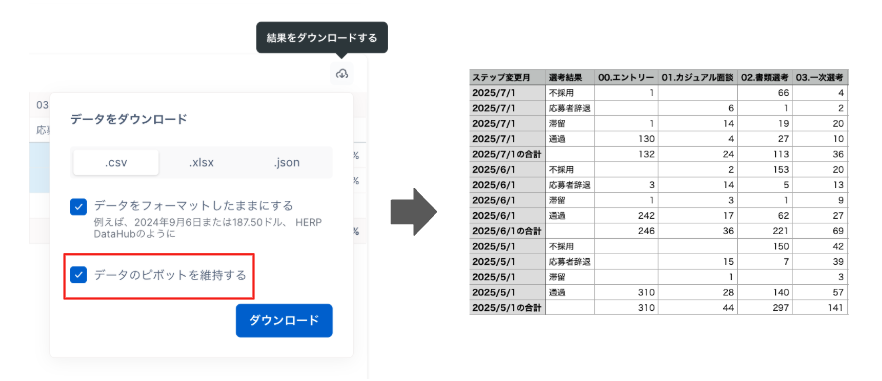Image resolution: width=882 pixels, height=381 pixels.
Task: Select the .json format tab
Action: pos(287,163)
